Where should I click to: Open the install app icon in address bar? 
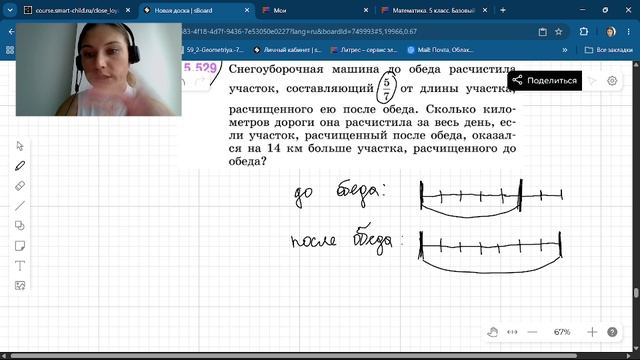(542, 31)
